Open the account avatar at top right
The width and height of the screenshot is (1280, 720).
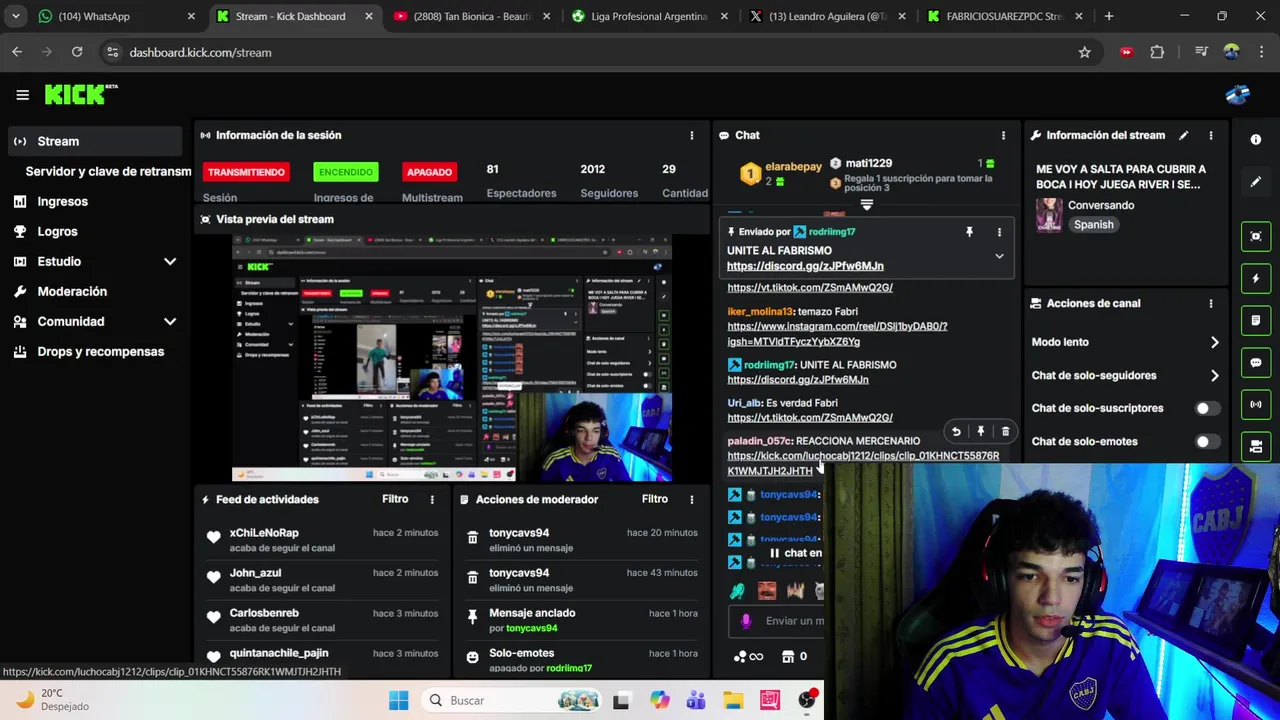(1237, 95)
